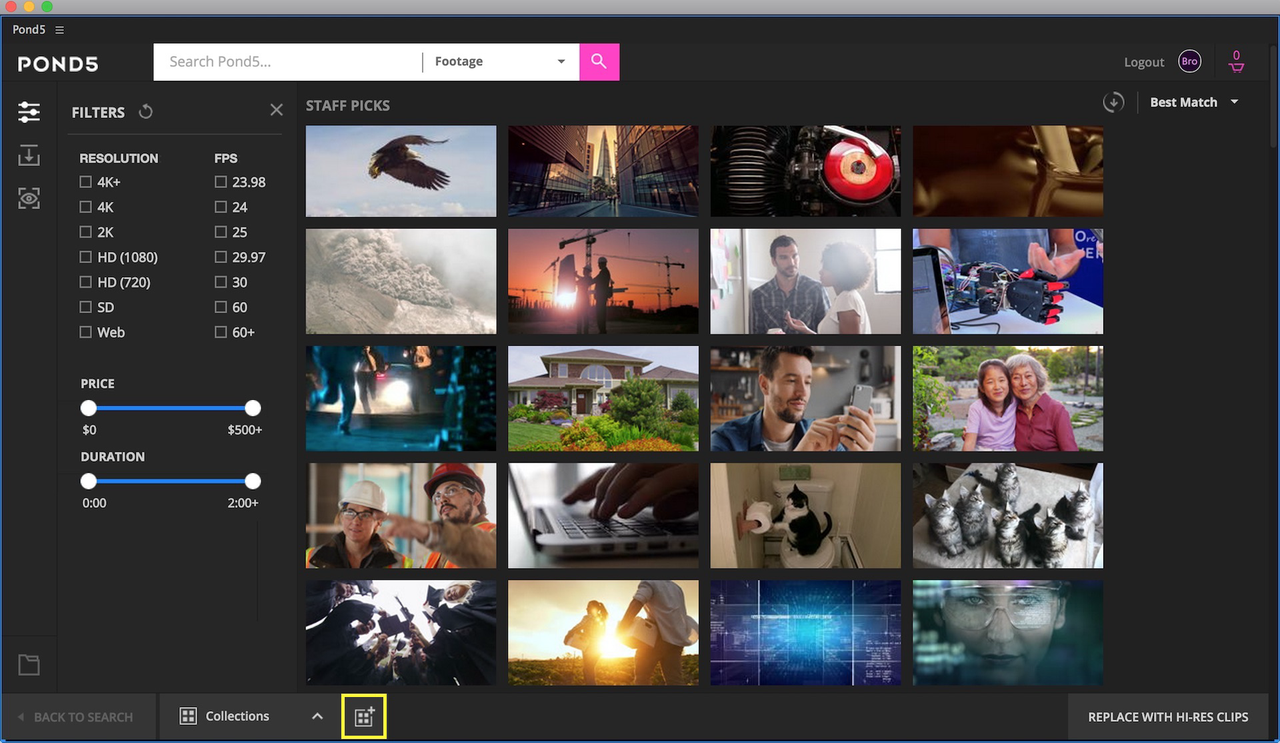Click the Collections grid icon

188,716
